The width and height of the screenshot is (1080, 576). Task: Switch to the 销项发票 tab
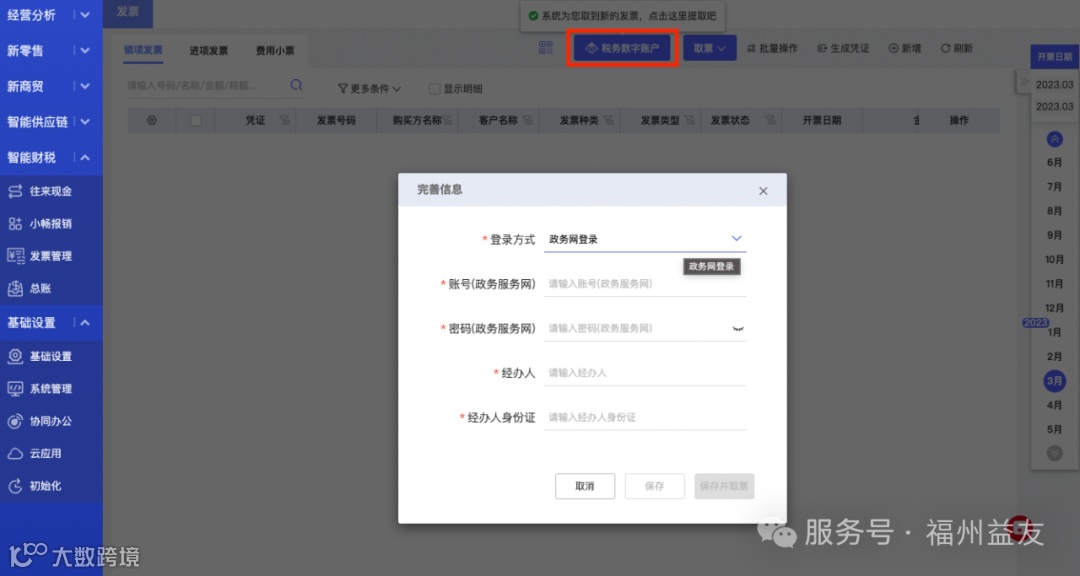(143, 50)
